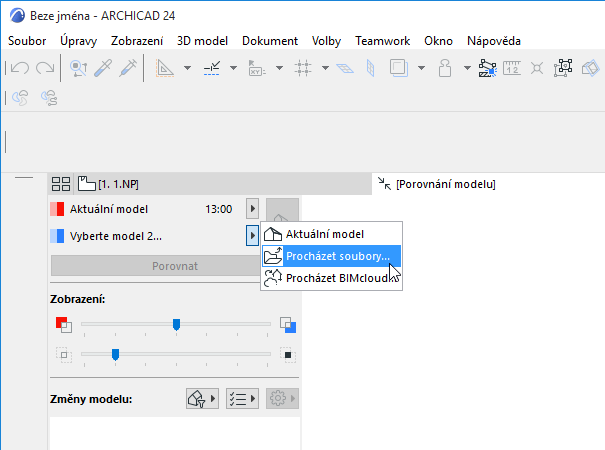This screenshot has height=450, width=605.
Task: Click the Redo arrow icon
Action: click(x=45, y=68)
